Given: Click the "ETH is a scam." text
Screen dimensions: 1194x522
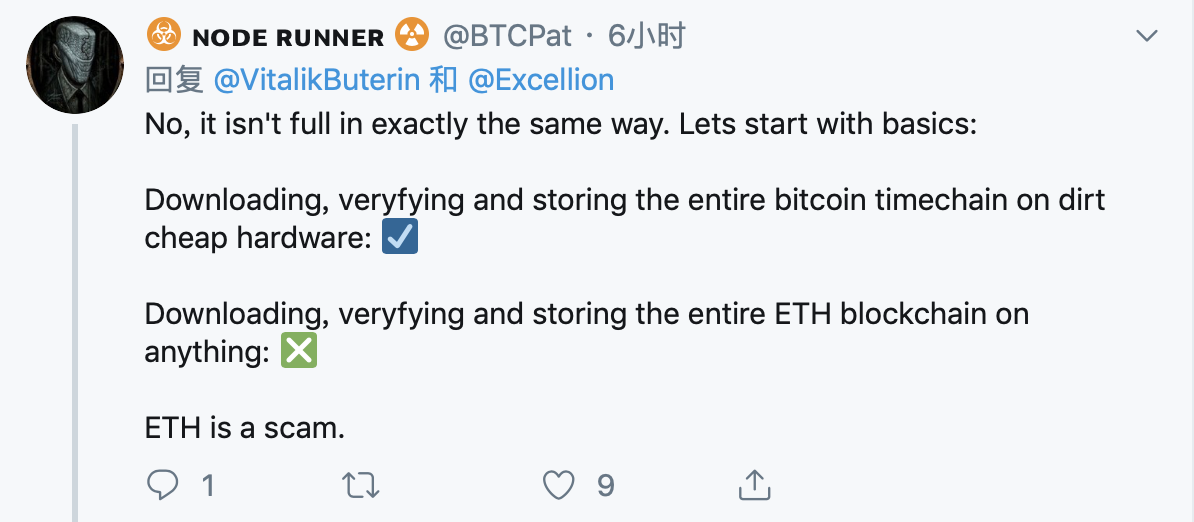Looking at the screenshot, I should click(x=244, y=428).
